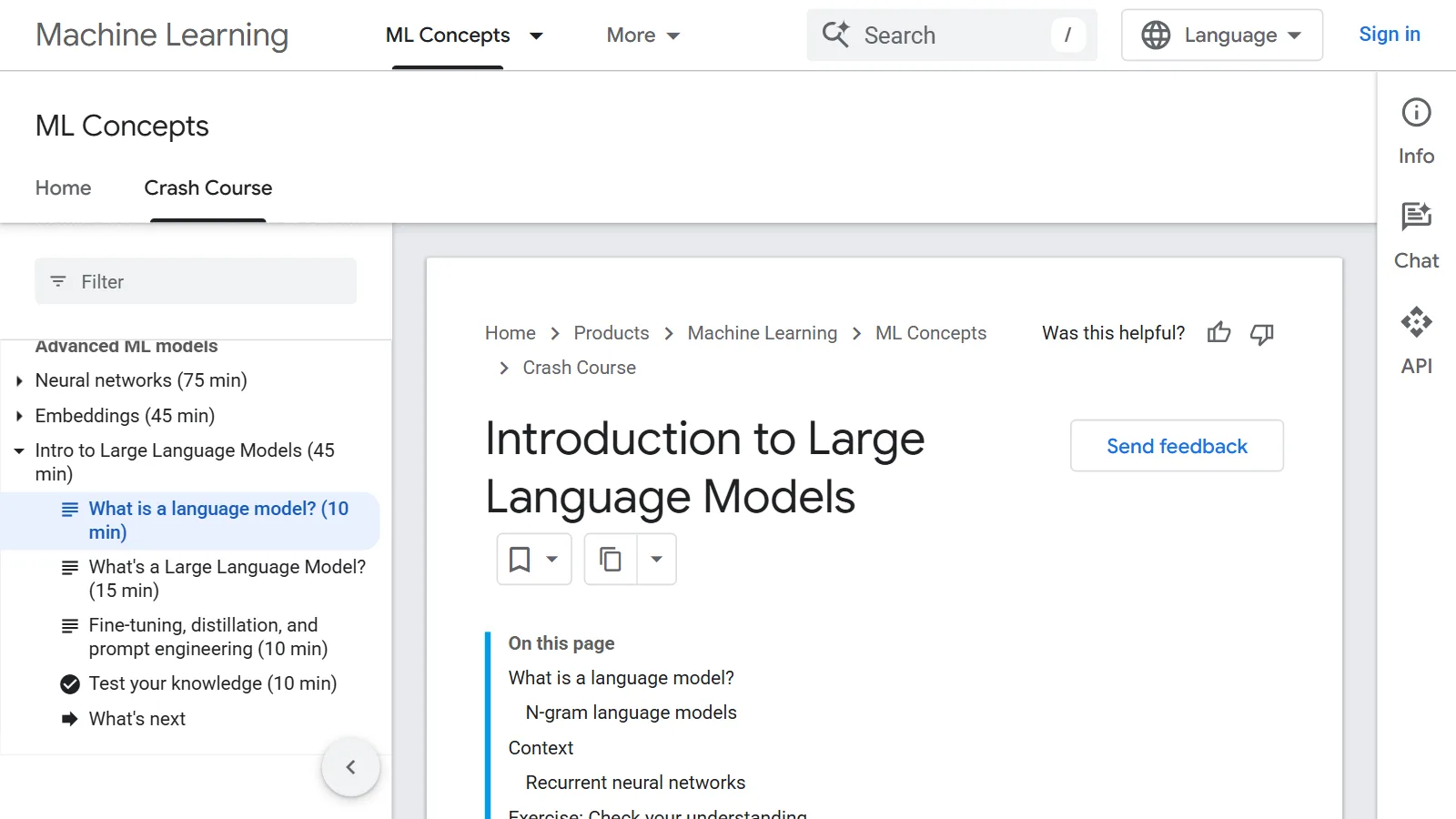Open the More menu dropdown
Image resolution: width=1456 pixels, height=819 pixels.
(642, 35)
